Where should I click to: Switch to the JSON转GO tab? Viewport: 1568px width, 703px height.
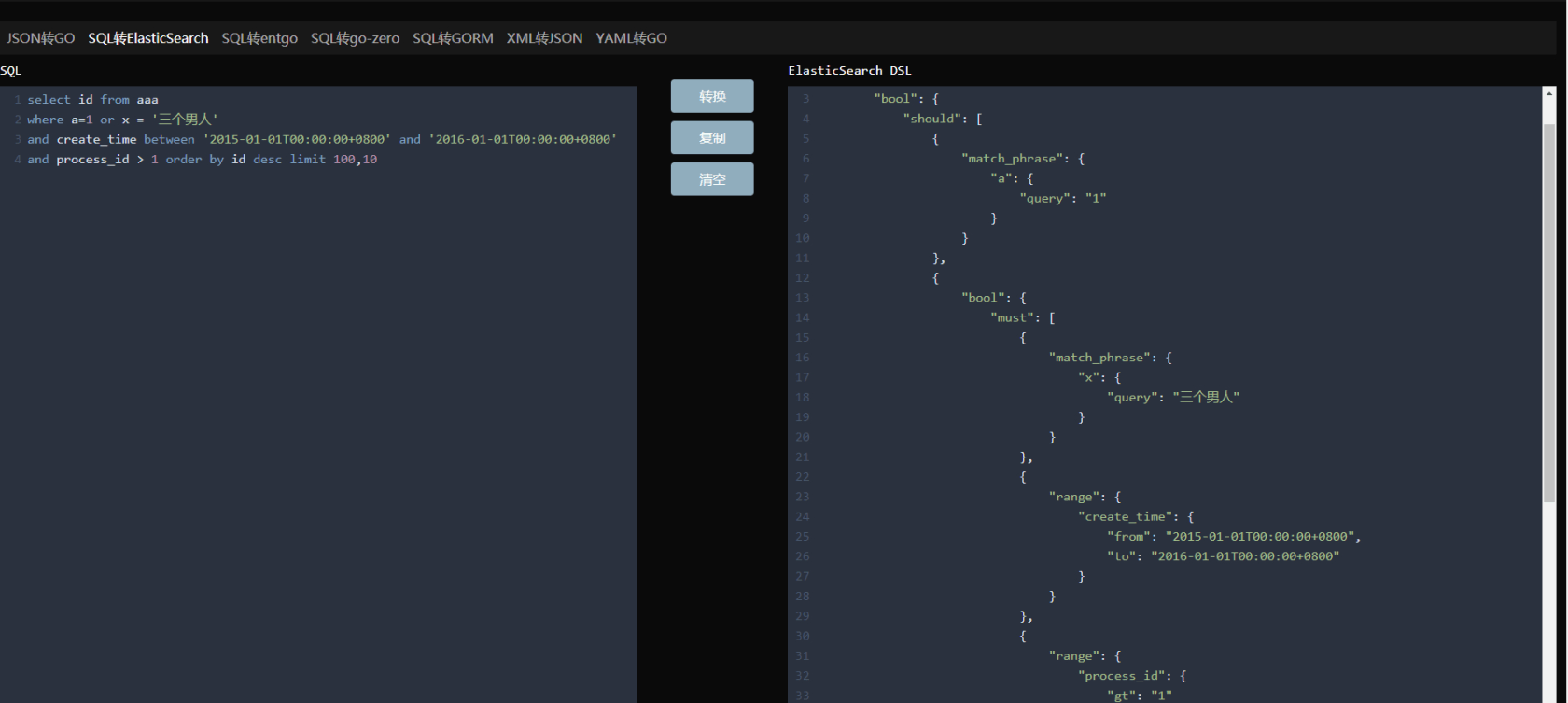click(x=40, y=38)
